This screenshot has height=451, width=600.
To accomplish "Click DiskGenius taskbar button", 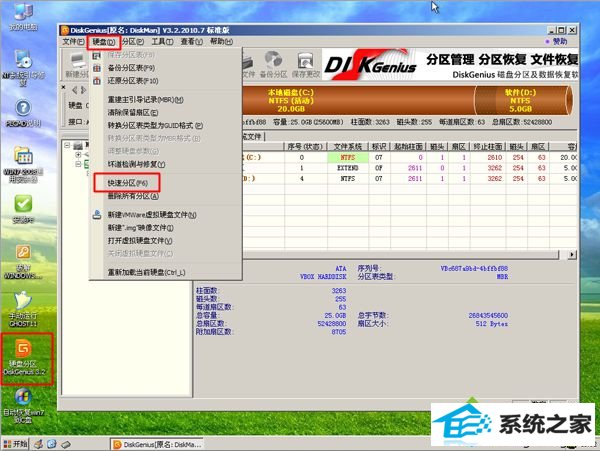I will click(157, 444).
